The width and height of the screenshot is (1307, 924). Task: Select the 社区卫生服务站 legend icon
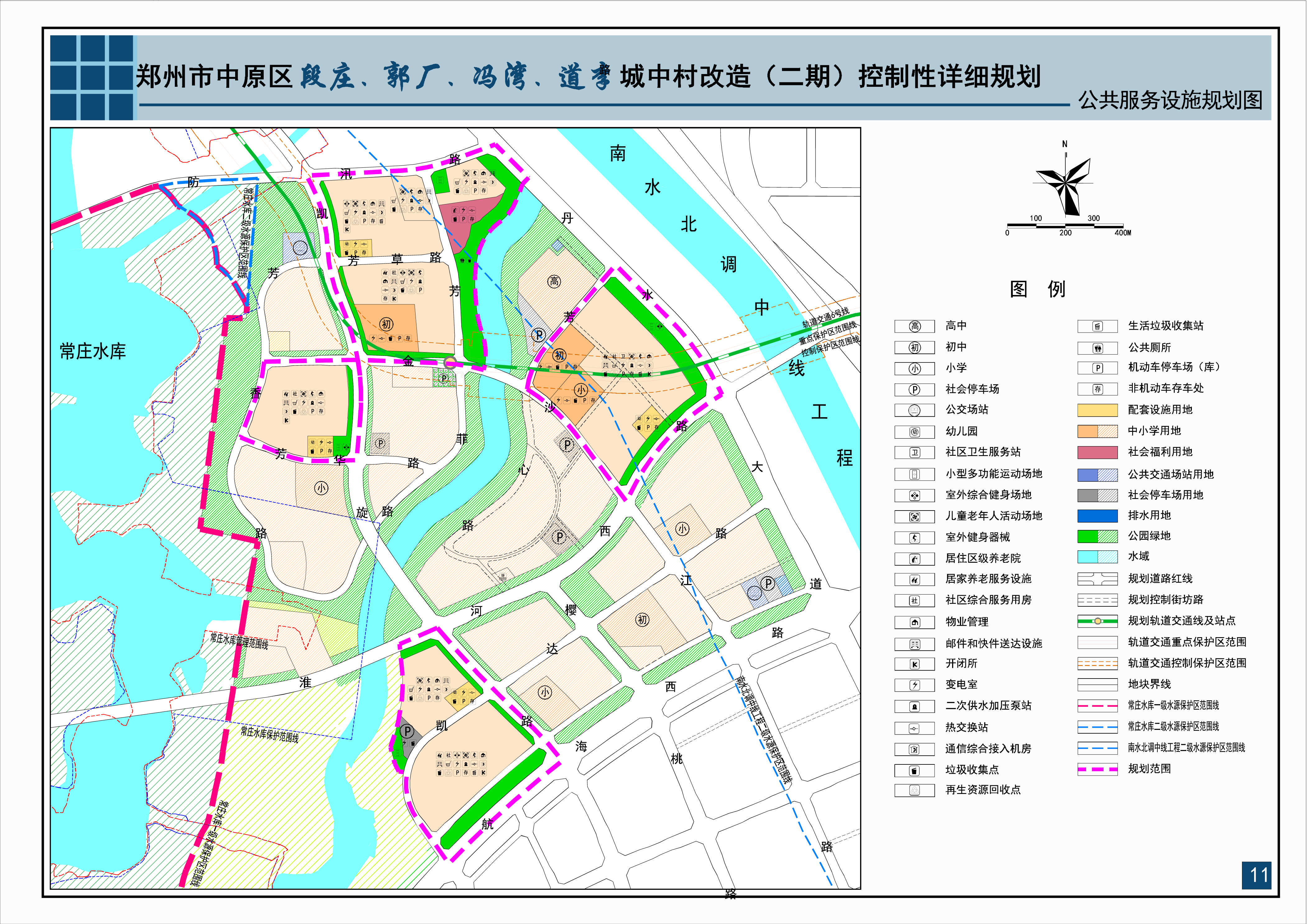tap(915, 453)
